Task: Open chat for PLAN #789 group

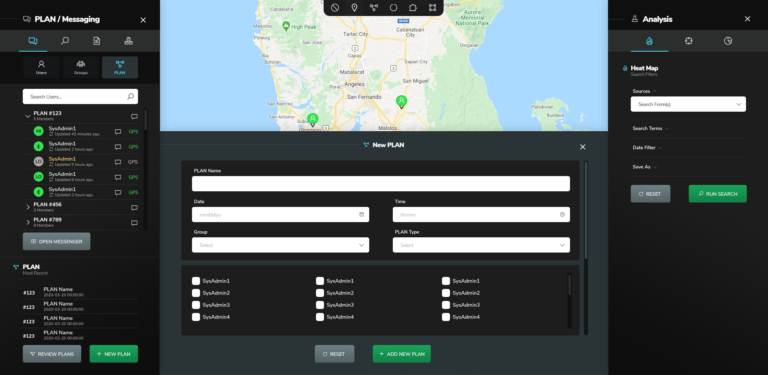Action: (134, 223)
